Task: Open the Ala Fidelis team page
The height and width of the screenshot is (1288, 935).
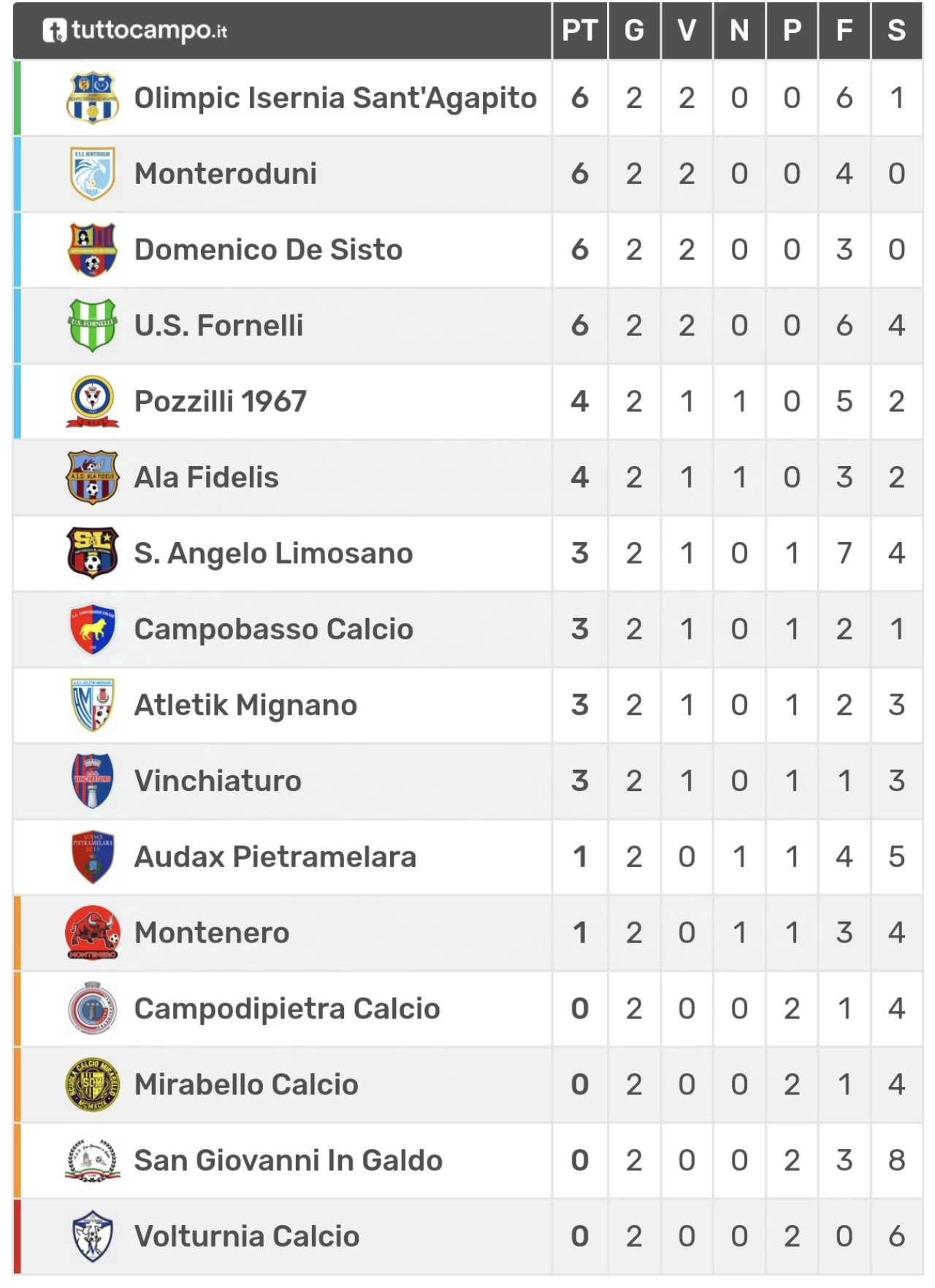Action: click(x=206, y=478)
